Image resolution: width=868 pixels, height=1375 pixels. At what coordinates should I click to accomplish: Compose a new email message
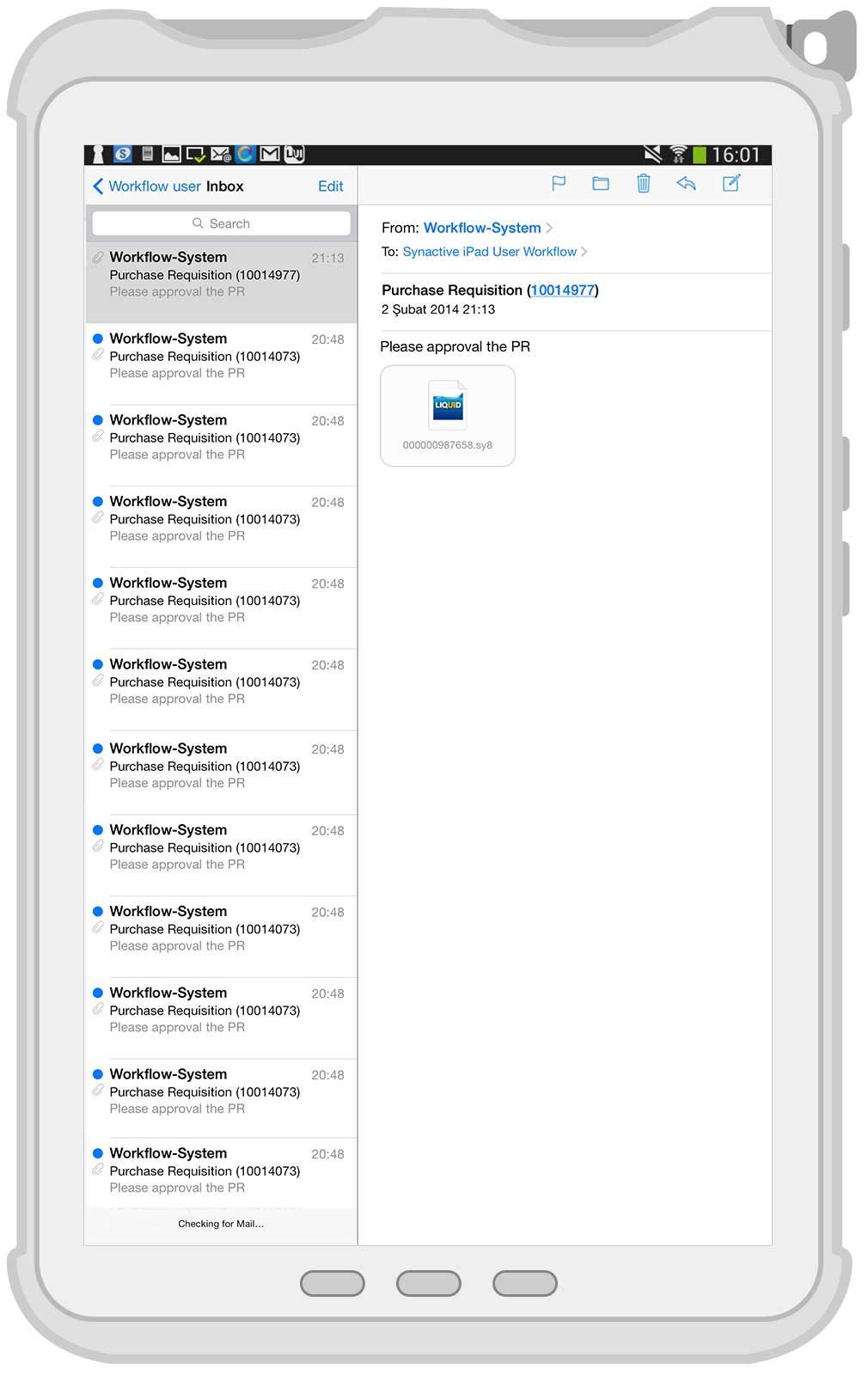pyautogui.click(x=731, y=183)
